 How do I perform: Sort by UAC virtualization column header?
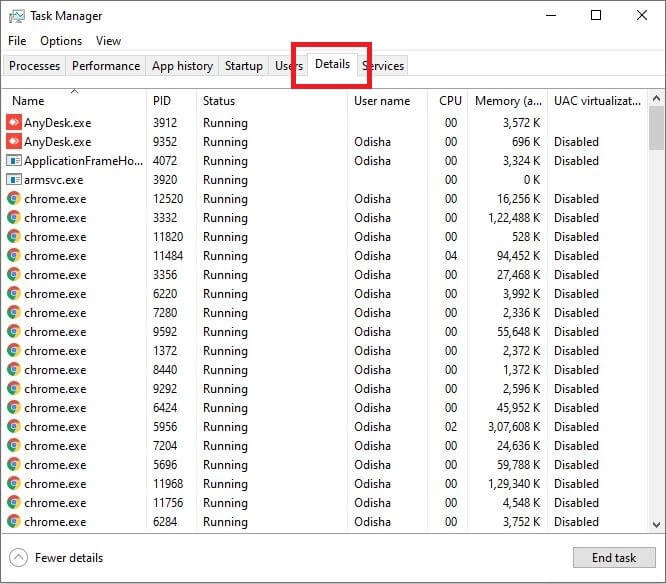pyautogui.click(x=598, y=101)
